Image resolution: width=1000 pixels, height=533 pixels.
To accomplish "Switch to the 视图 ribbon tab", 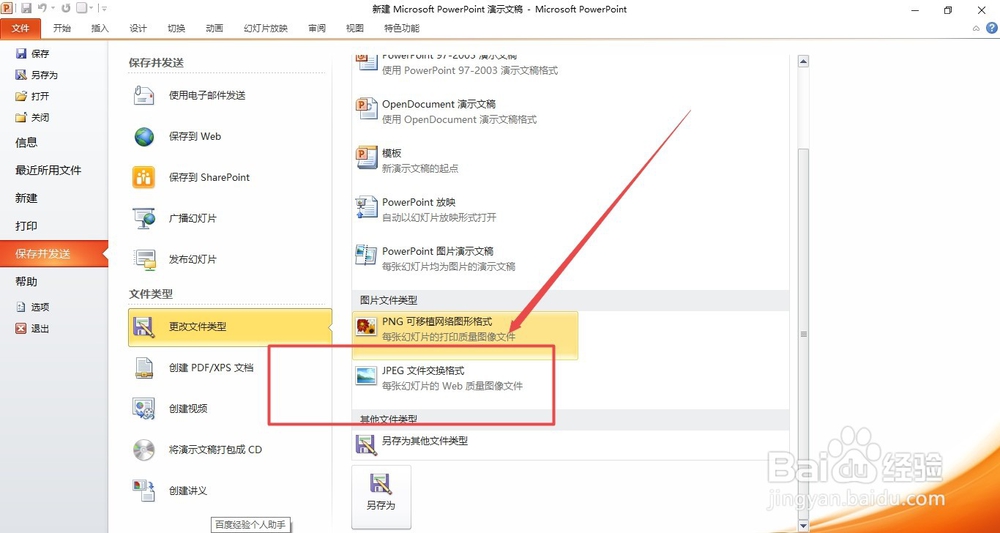I will 355,28.
